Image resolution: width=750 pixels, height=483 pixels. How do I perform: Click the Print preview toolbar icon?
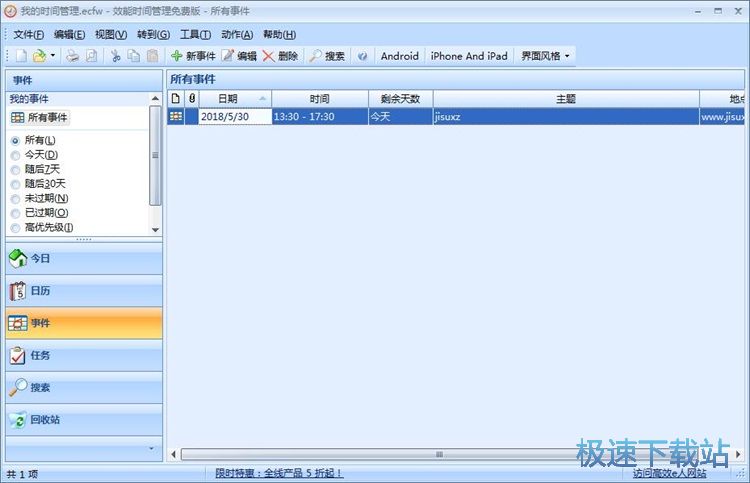click(x=91, y=56)
